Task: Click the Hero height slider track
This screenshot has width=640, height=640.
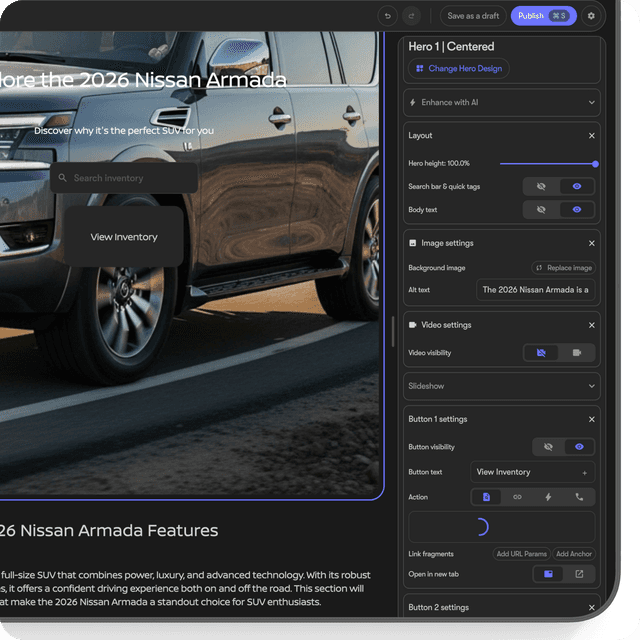Action: click(547, 164)
